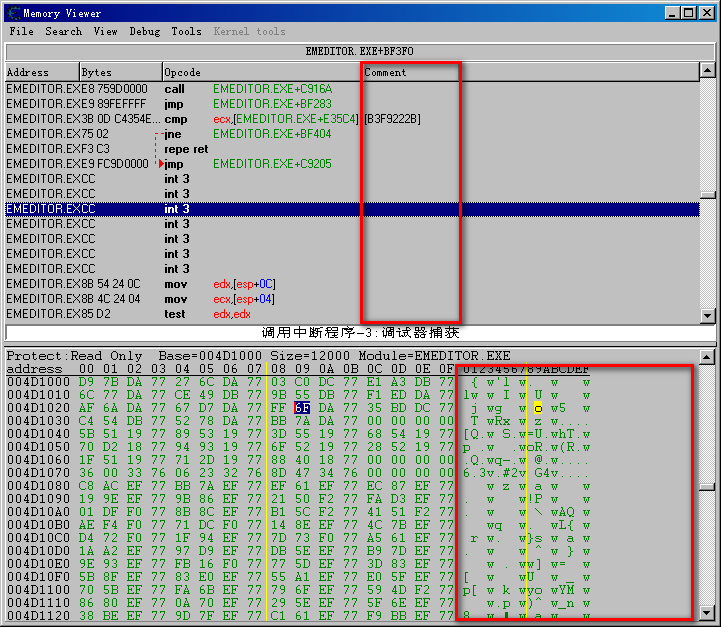Click hex dump scroll up arrow
The height and width of the screenshot is (627, 721).
click(707, 357)
